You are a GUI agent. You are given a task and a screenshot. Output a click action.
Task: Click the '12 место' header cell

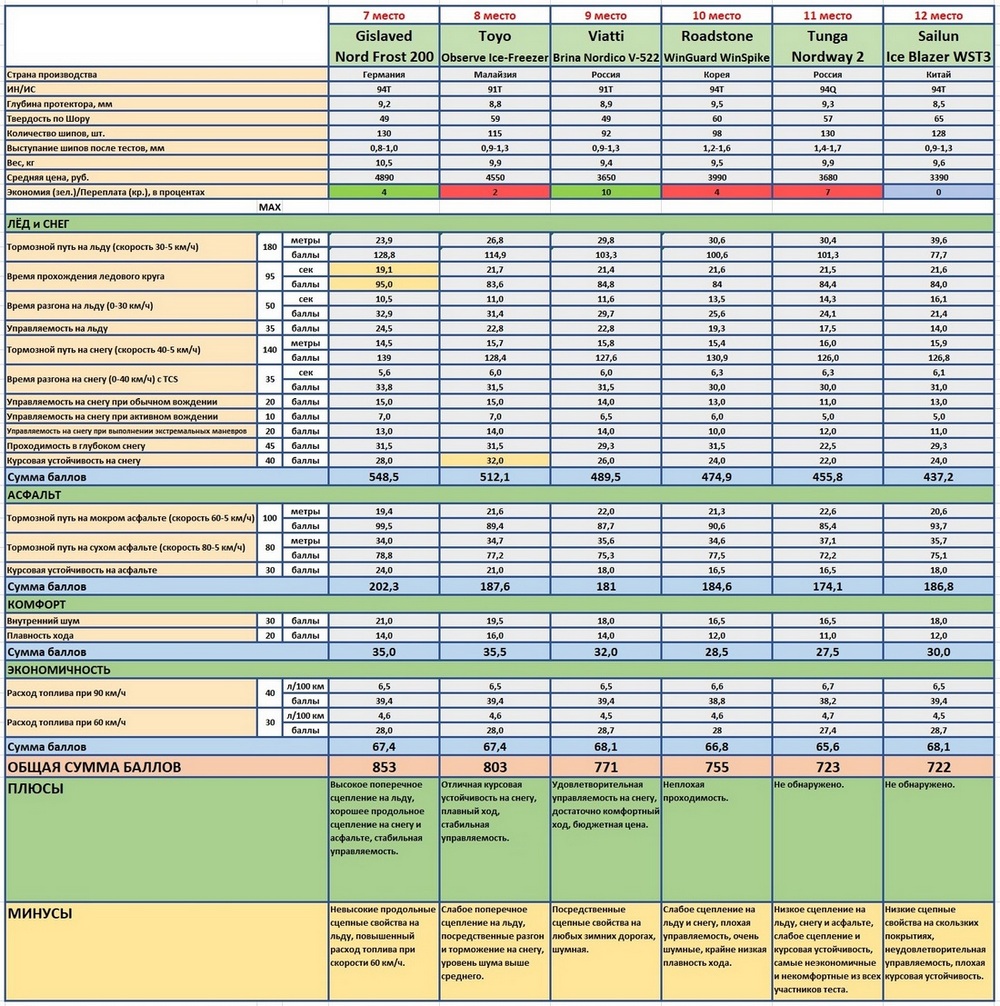pyautogui.click(x=938, y=15)
